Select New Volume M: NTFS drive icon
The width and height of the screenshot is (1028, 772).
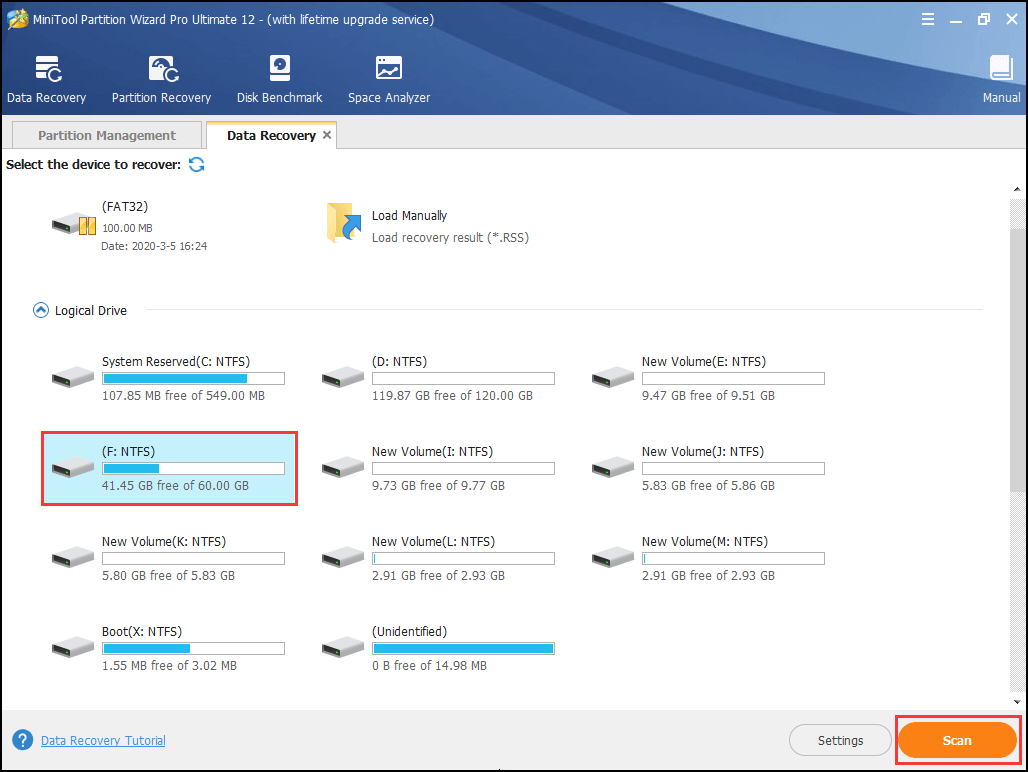pyautogui.click(x=612, y=556)
